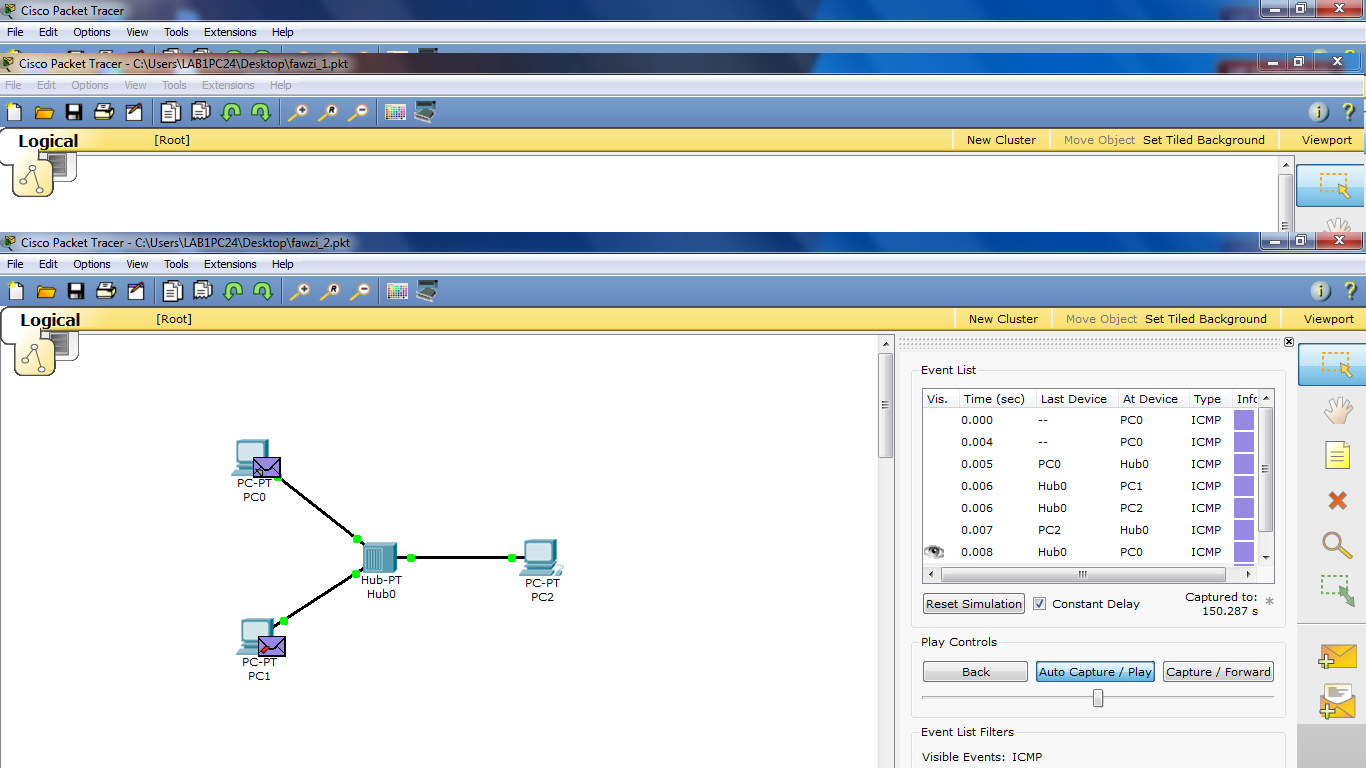Click the Time (sec) column header

[994, 399]
